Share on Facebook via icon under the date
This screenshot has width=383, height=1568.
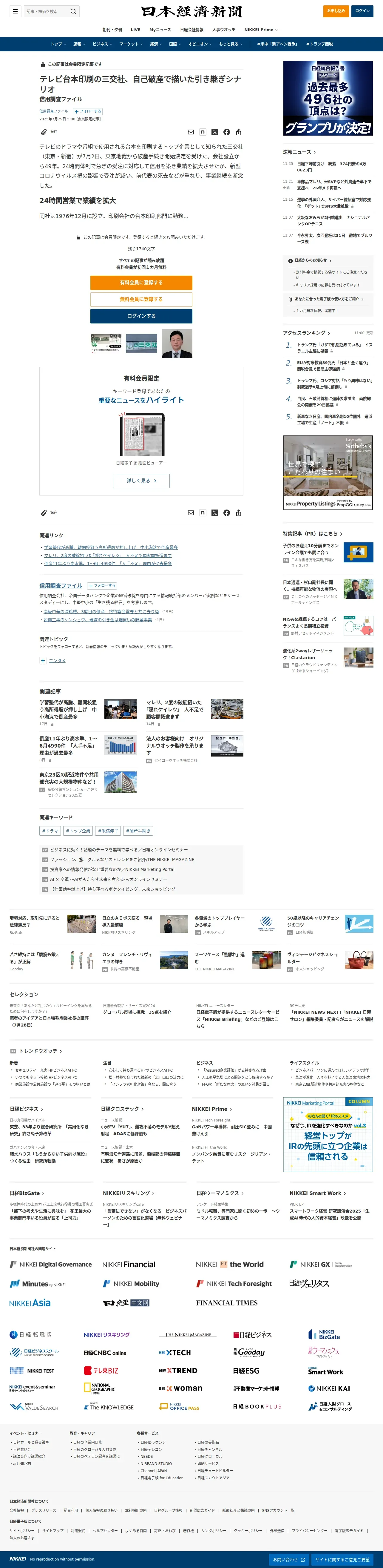coord(226,132)
